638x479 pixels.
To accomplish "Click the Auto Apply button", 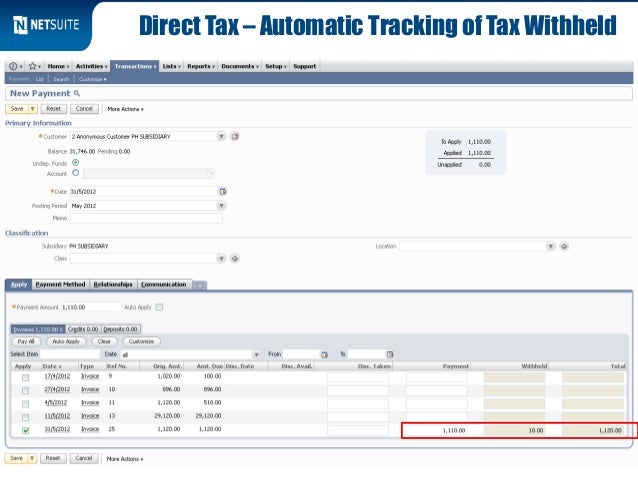I will coord(66,341).
